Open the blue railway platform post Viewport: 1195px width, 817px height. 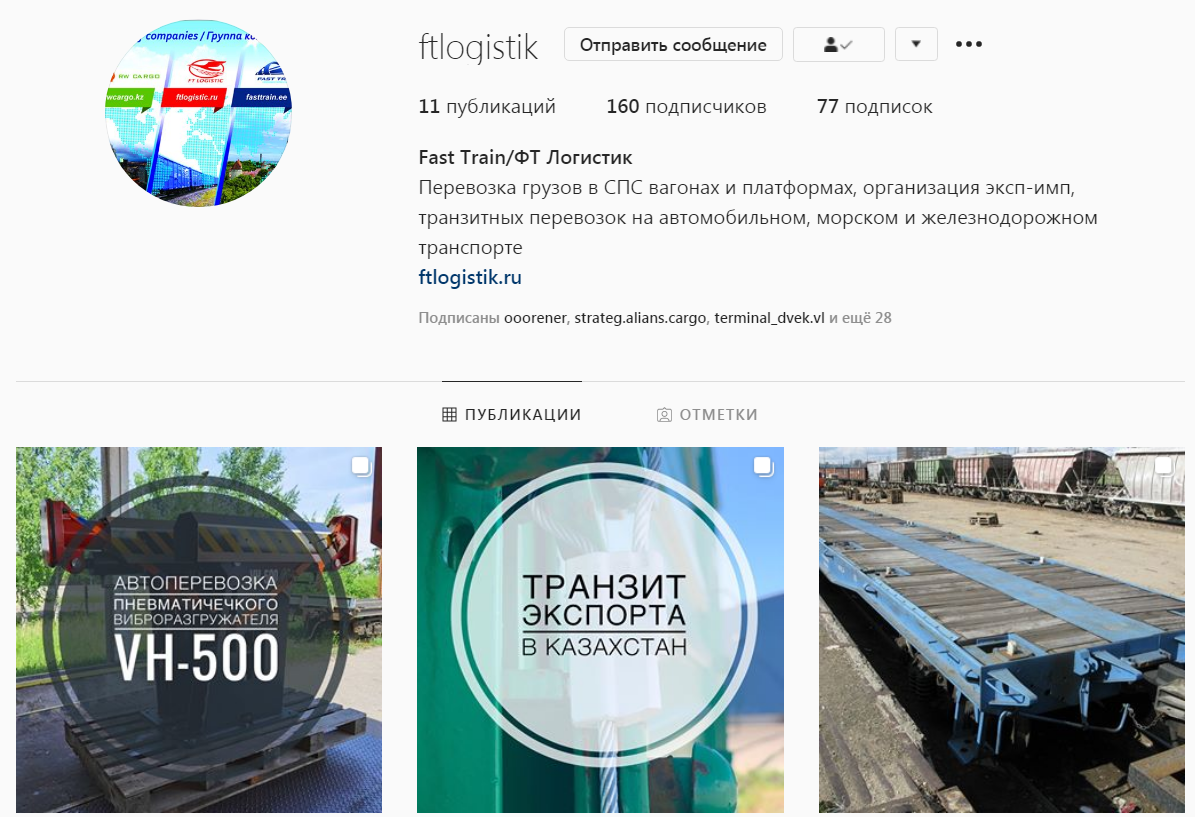tap(1001, 630)
